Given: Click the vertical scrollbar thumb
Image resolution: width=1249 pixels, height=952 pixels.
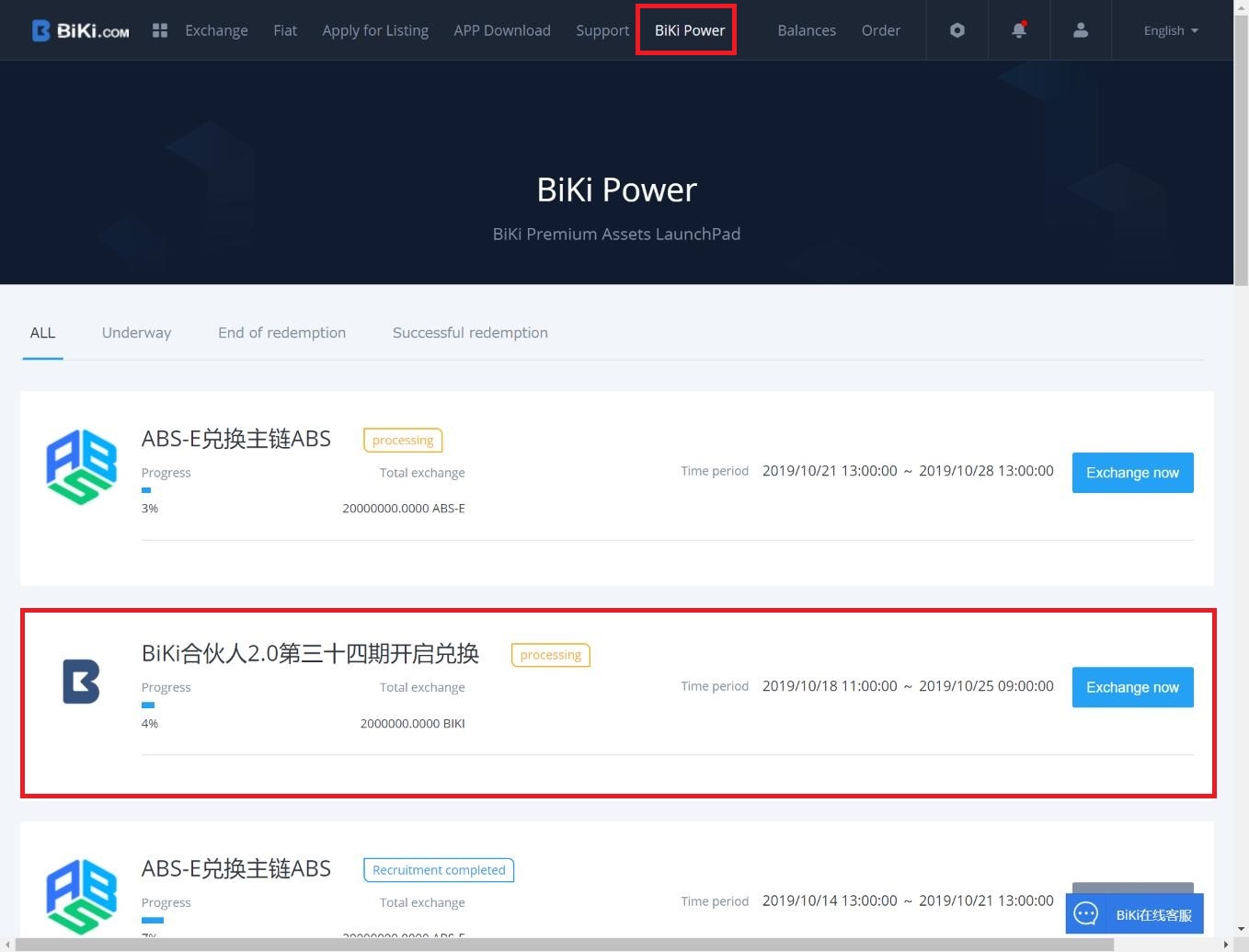Looking at the screenshot, I should point(1242,152).
